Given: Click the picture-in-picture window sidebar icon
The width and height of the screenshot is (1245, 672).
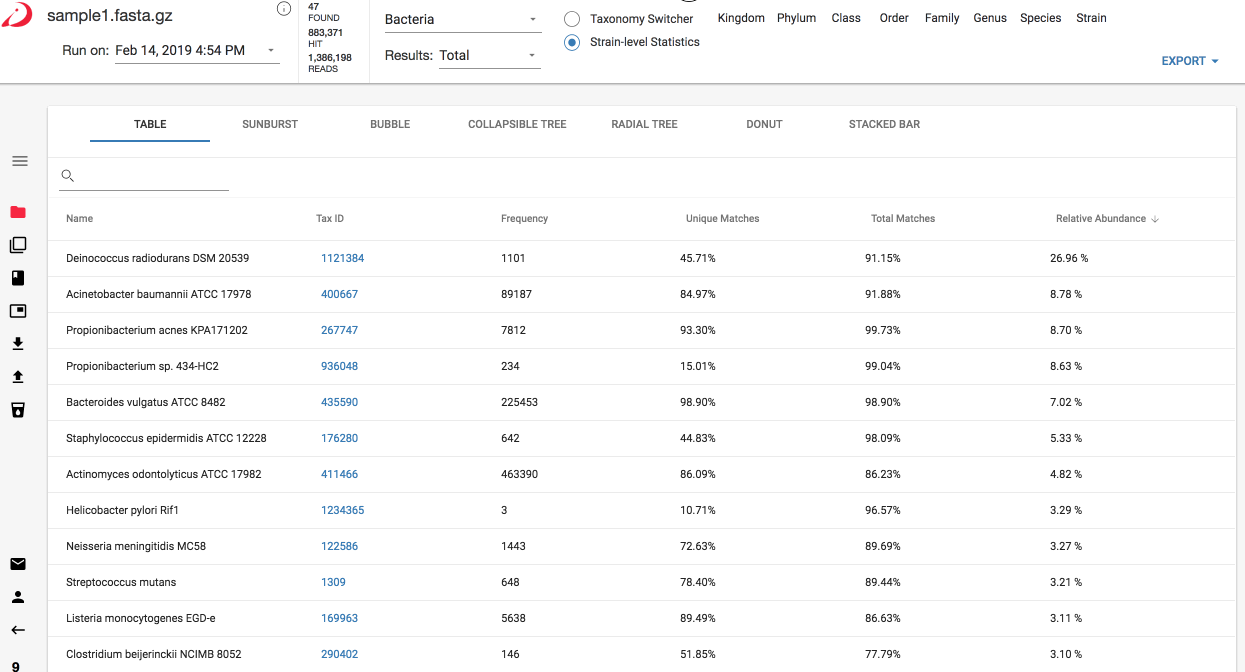Looking at the screenshot, I should click(18, 311).
